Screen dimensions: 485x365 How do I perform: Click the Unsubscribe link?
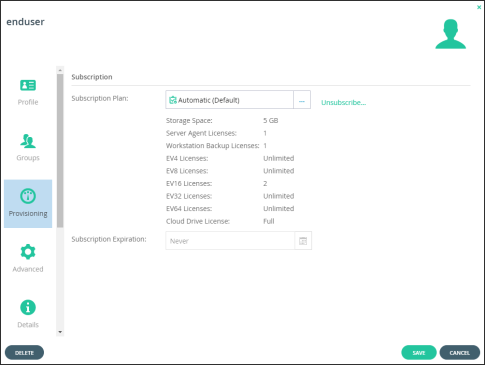(344, 102)
